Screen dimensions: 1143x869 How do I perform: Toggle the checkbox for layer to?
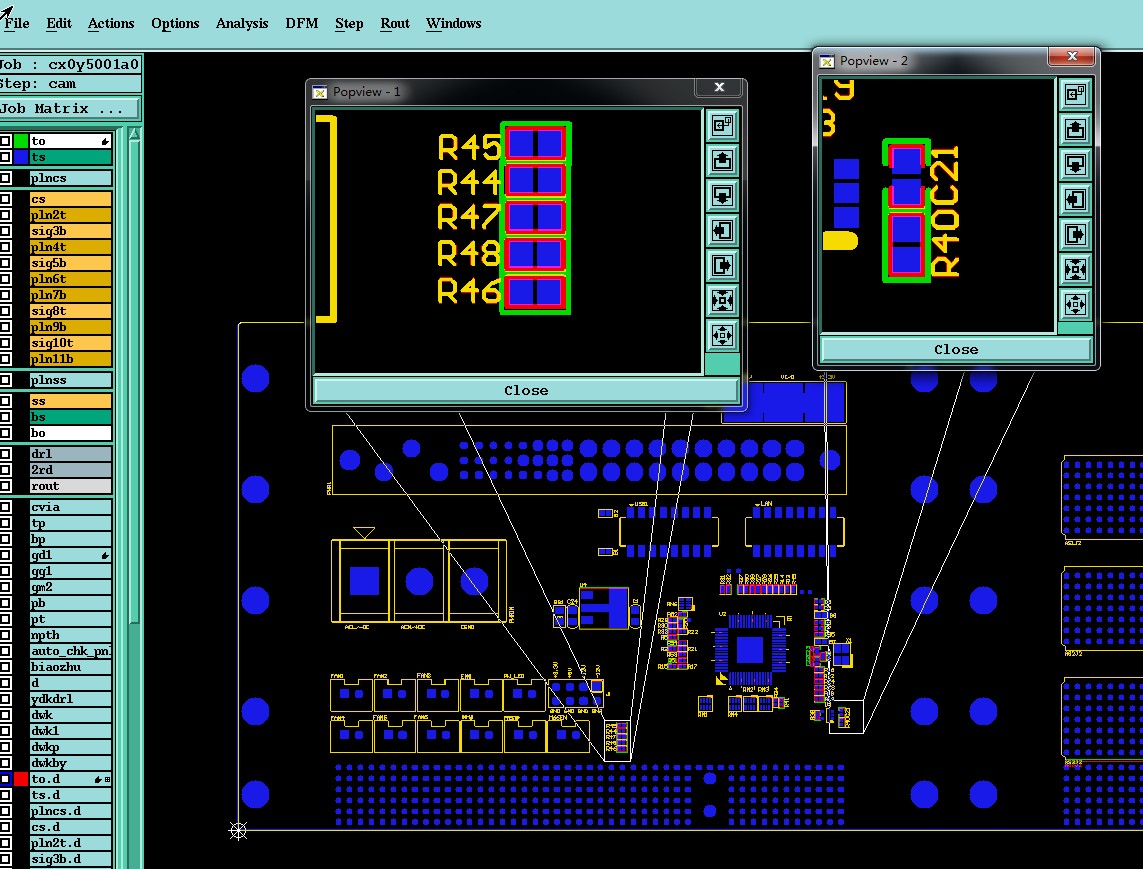(5, 141)
